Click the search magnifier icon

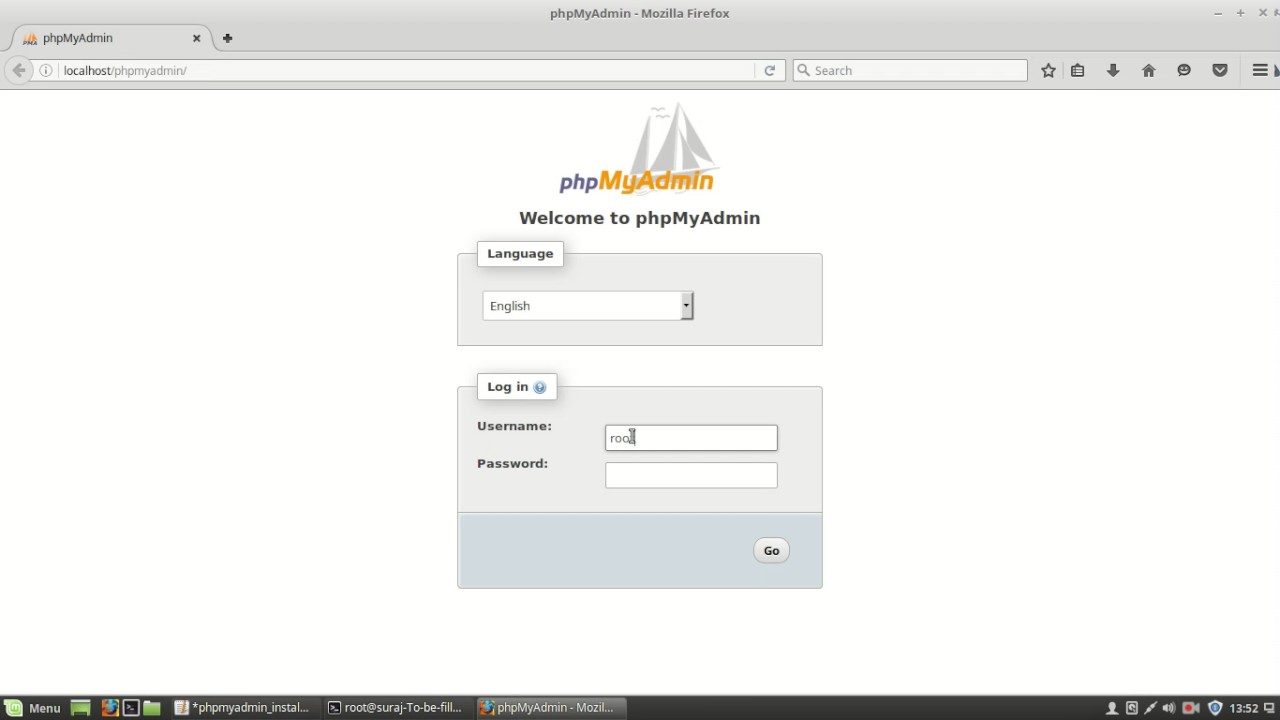802,70
